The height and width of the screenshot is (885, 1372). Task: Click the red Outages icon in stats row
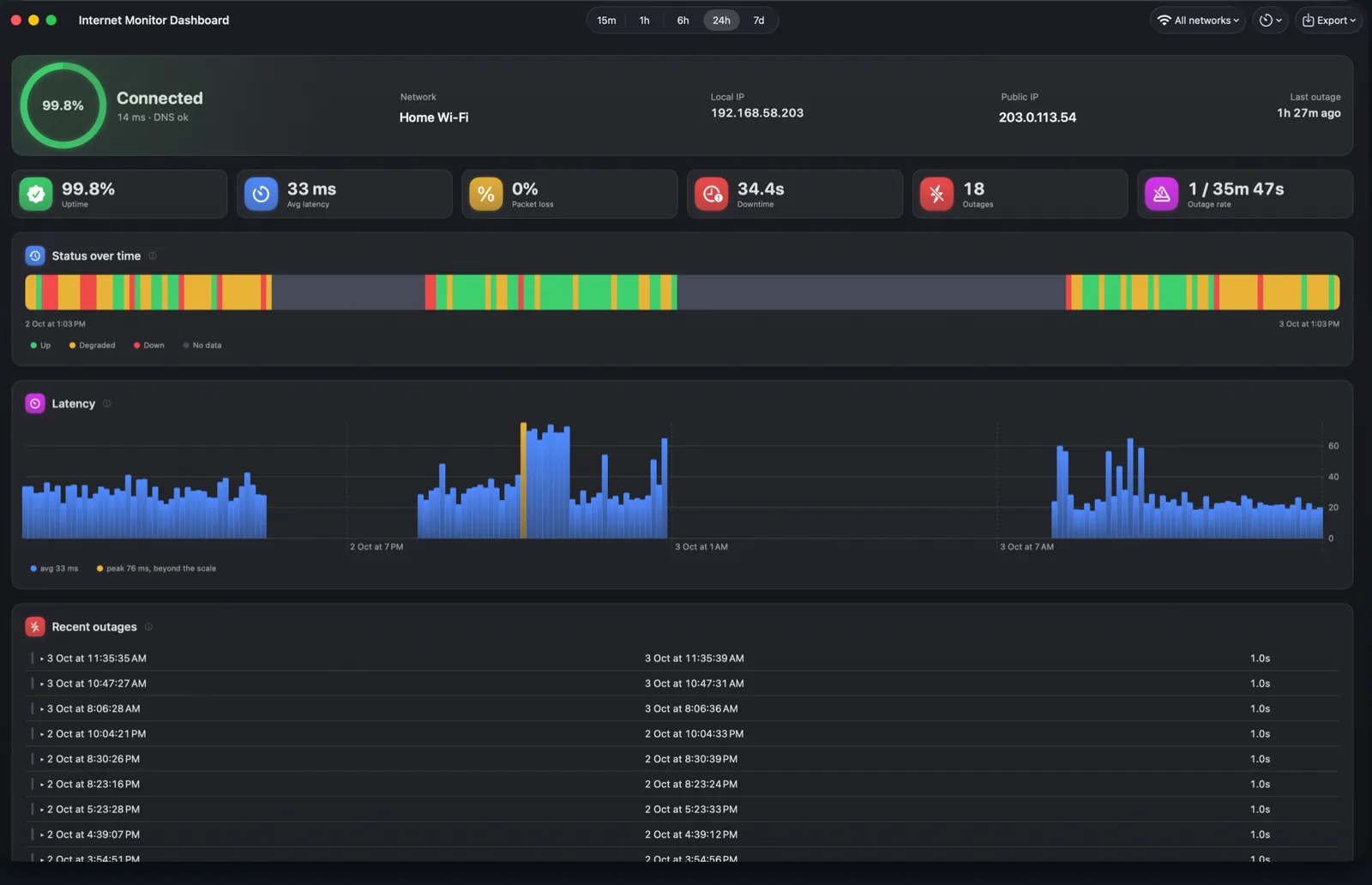click(x=936, y=194)
